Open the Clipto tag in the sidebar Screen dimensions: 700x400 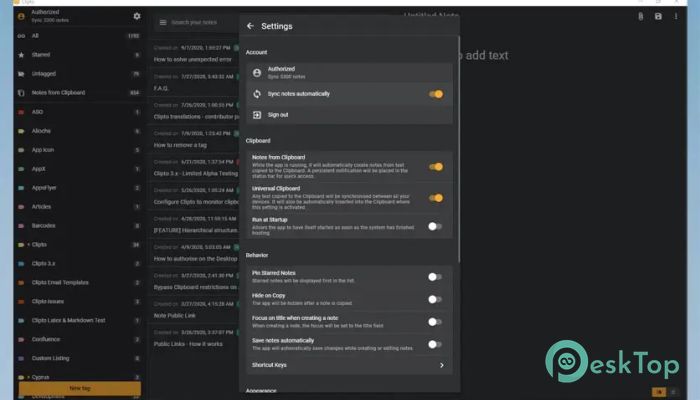coord(40,244)
